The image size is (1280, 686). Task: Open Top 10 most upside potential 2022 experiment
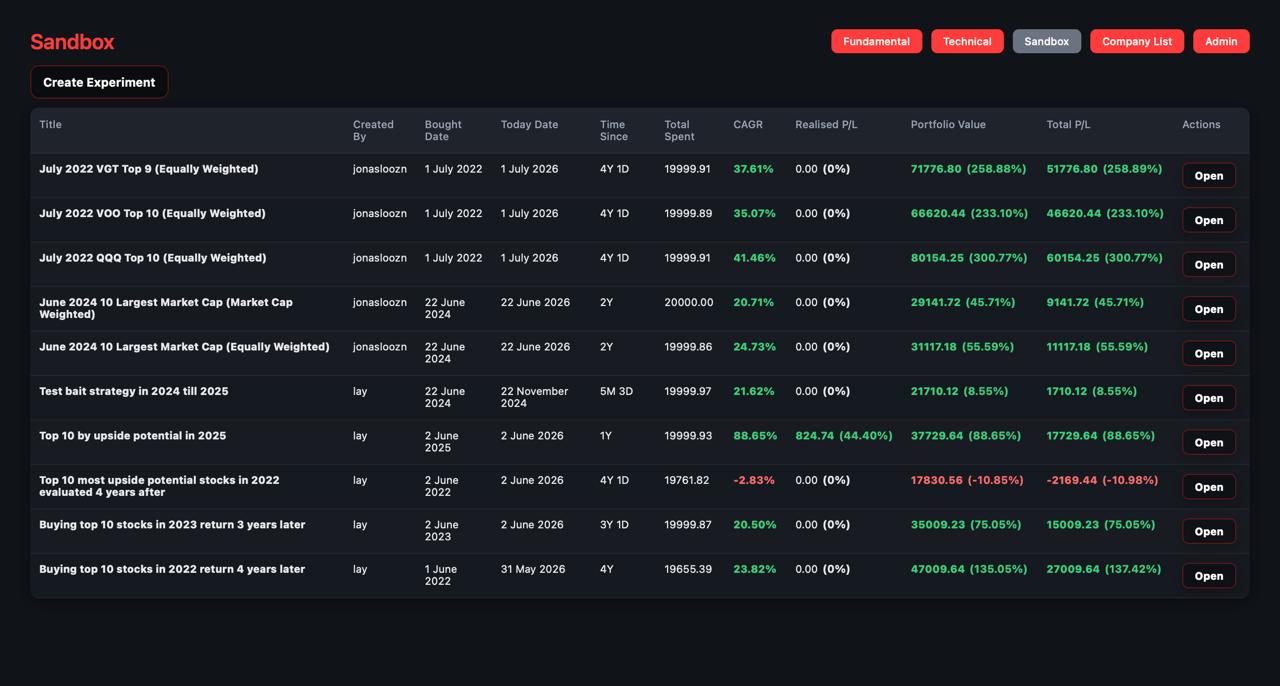click(x=1208, y=487)
